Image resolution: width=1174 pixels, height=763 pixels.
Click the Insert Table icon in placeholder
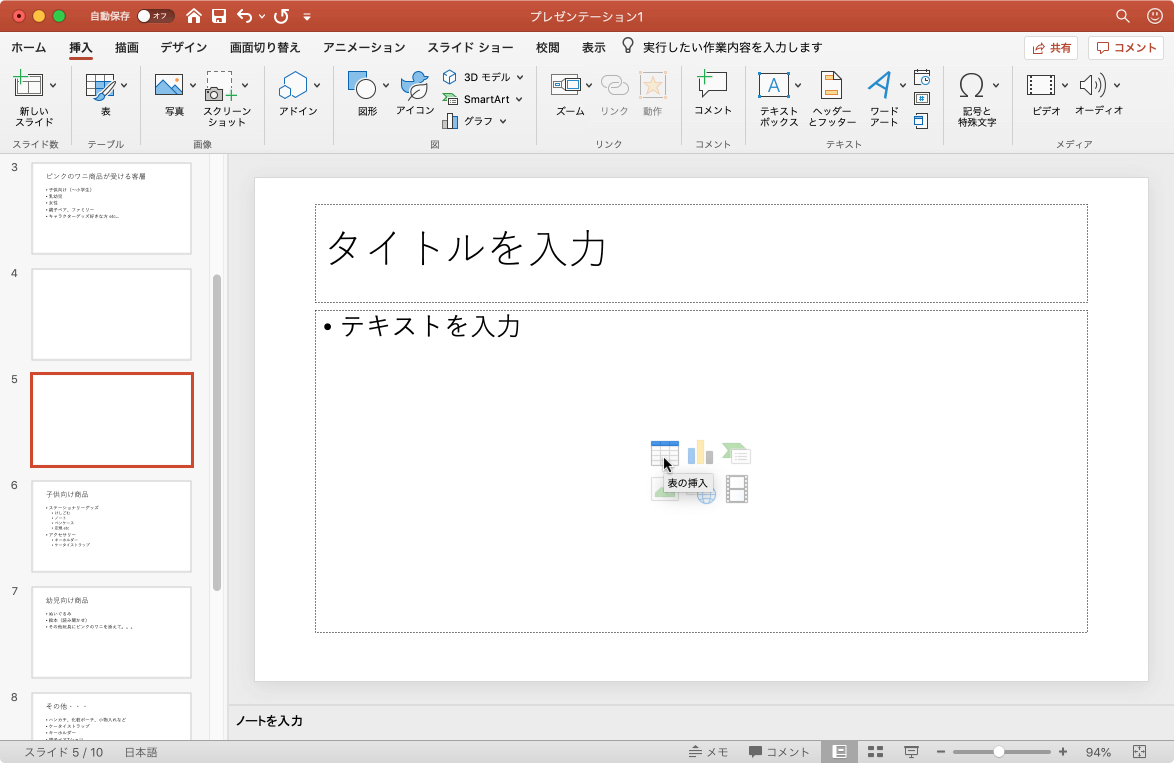(664, 453)
